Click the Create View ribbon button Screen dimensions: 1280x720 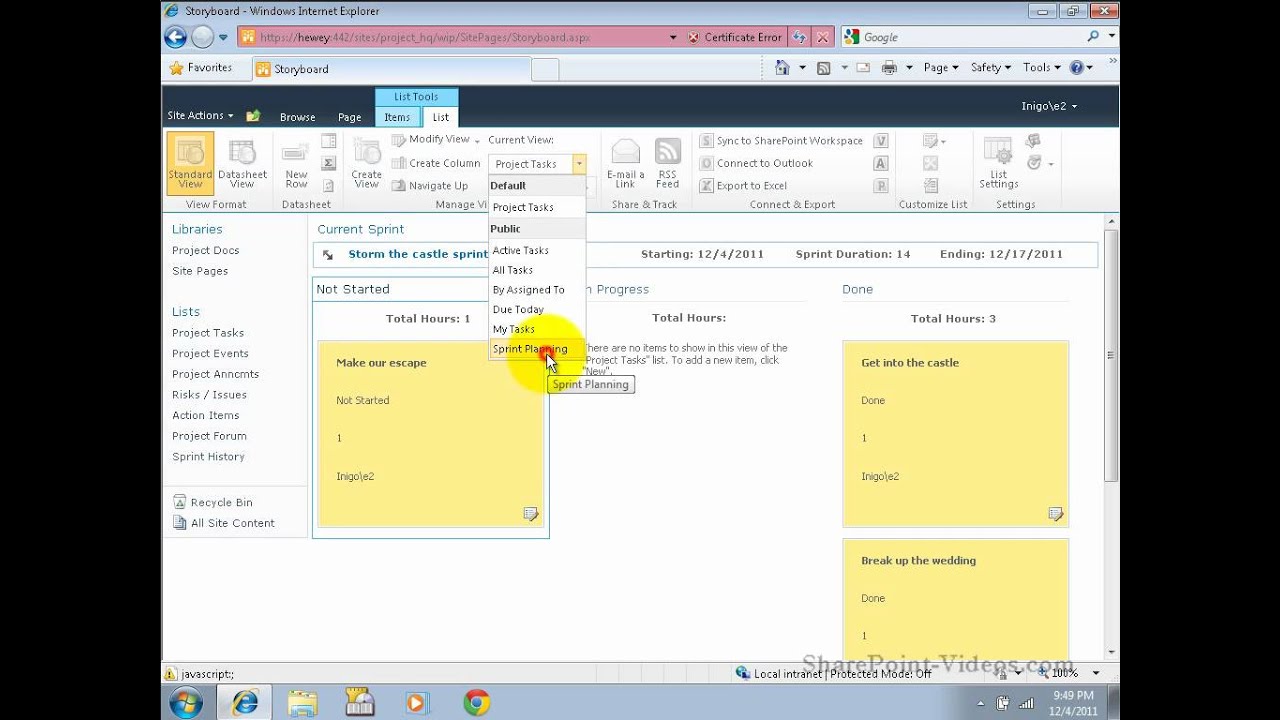tap(367, 165)
